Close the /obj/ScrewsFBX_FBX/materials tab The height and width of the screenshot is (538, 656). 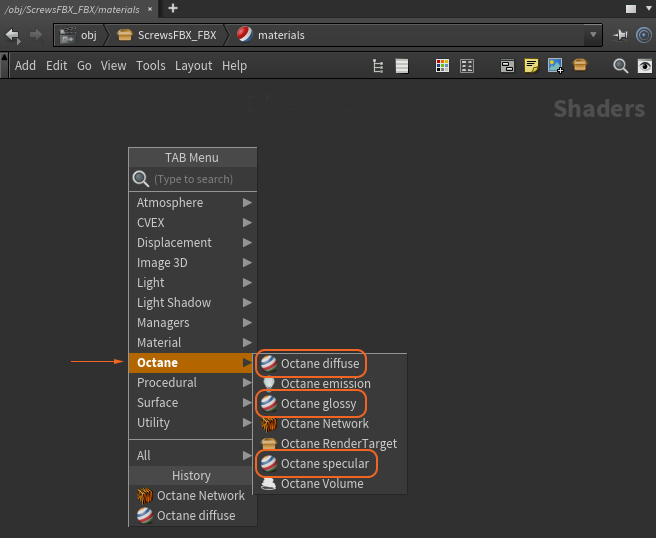[x=150, y=9]
